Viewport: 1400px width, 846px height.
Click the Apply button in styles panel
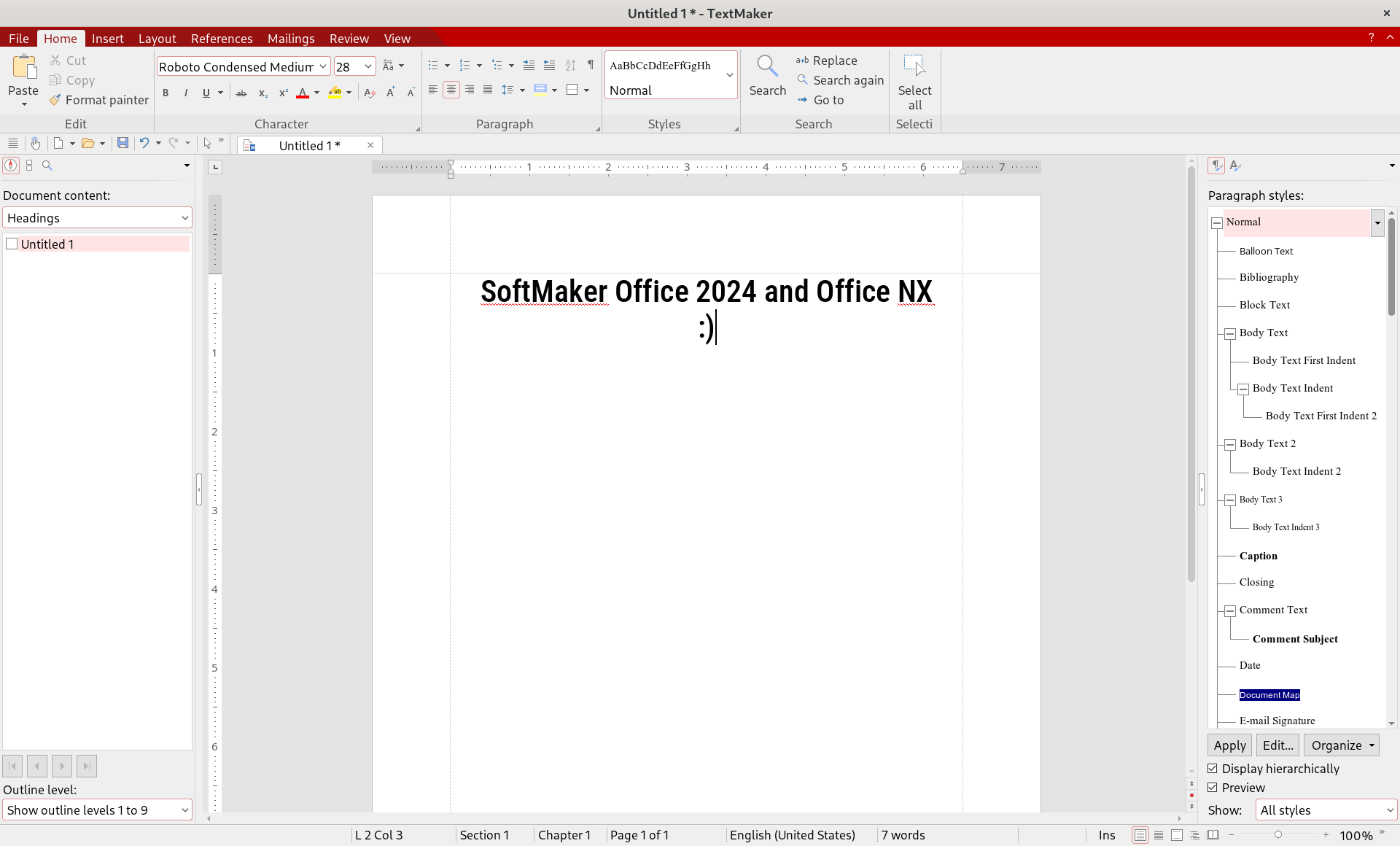(x=1229, y=745)
